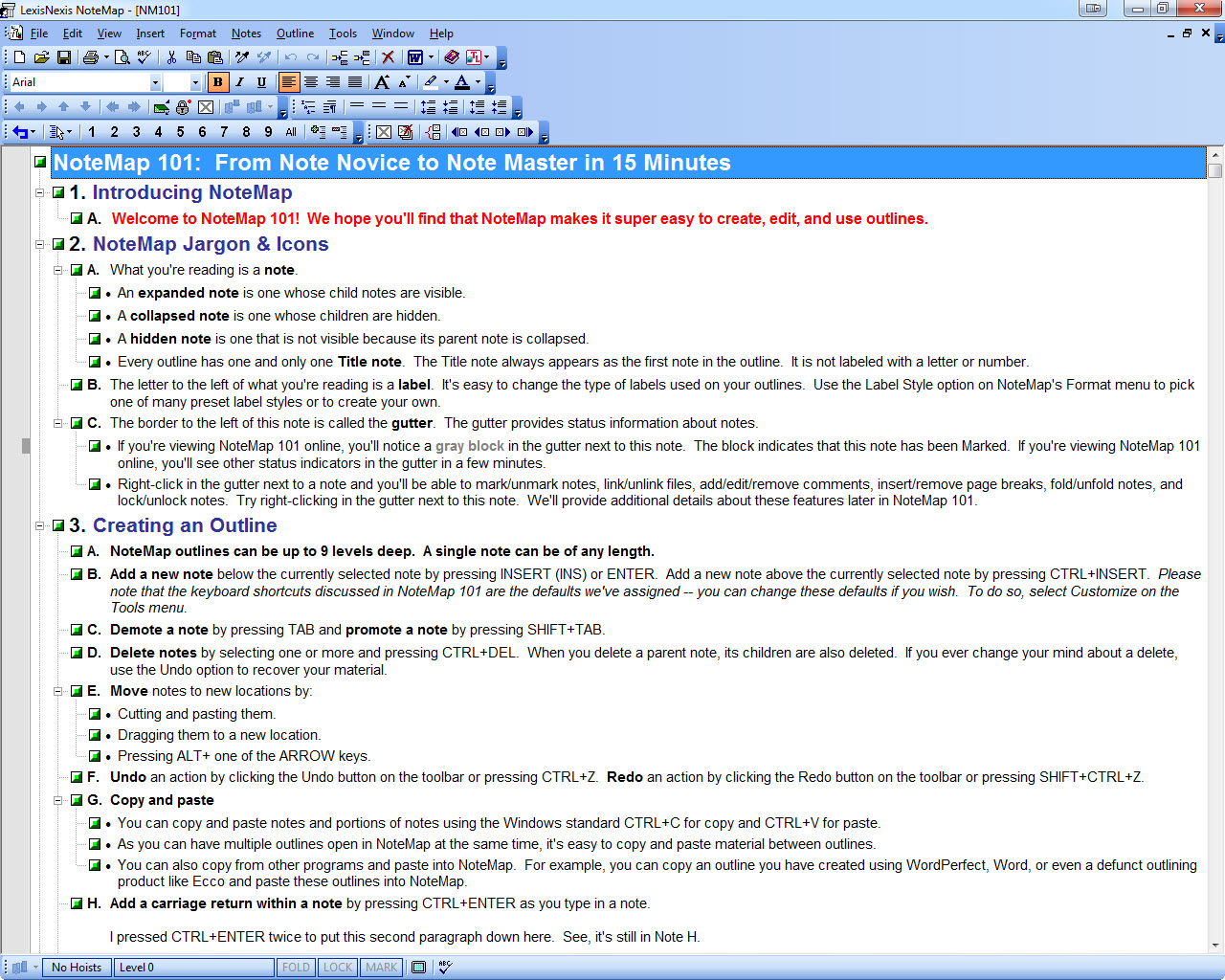This screenshot has height=980, width=1225.
Task: Toggle MARK in the status bar
Action: tap(381, 968)
